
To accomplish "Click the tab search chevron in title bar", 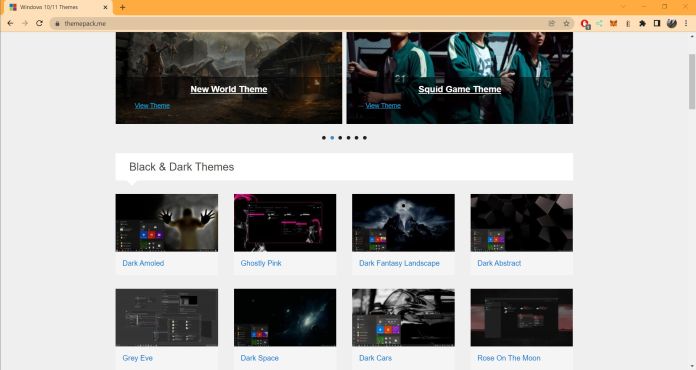I will 623,7.
